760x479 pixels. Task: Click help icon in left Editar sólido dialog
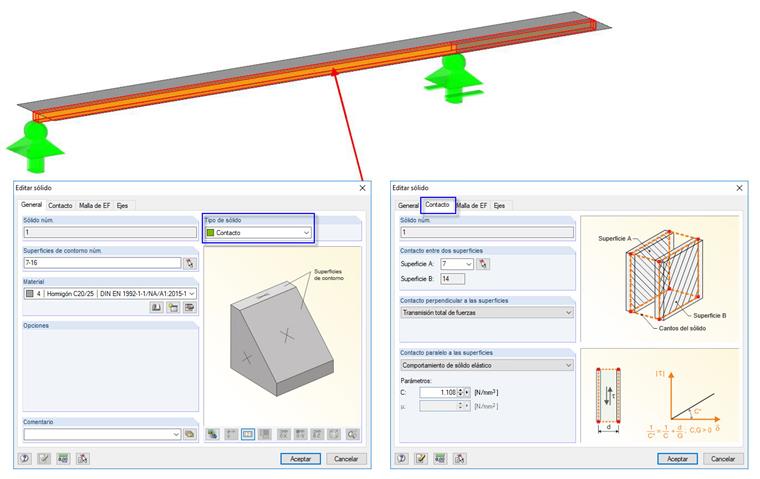pos(25,458)
